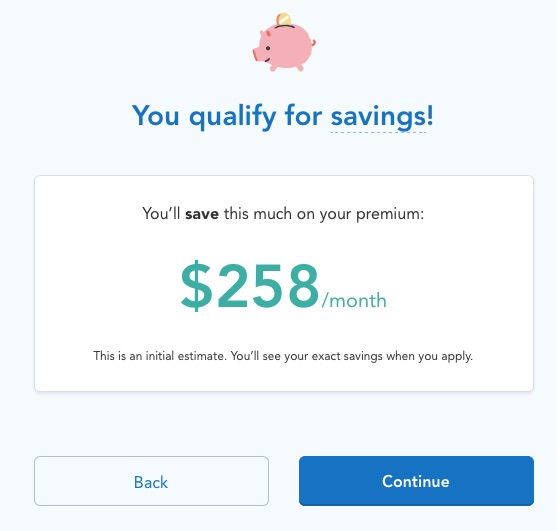Screen dimensions: 557x531
Task: Click the pink piggy bank illustration
Action: click(284, 43)
